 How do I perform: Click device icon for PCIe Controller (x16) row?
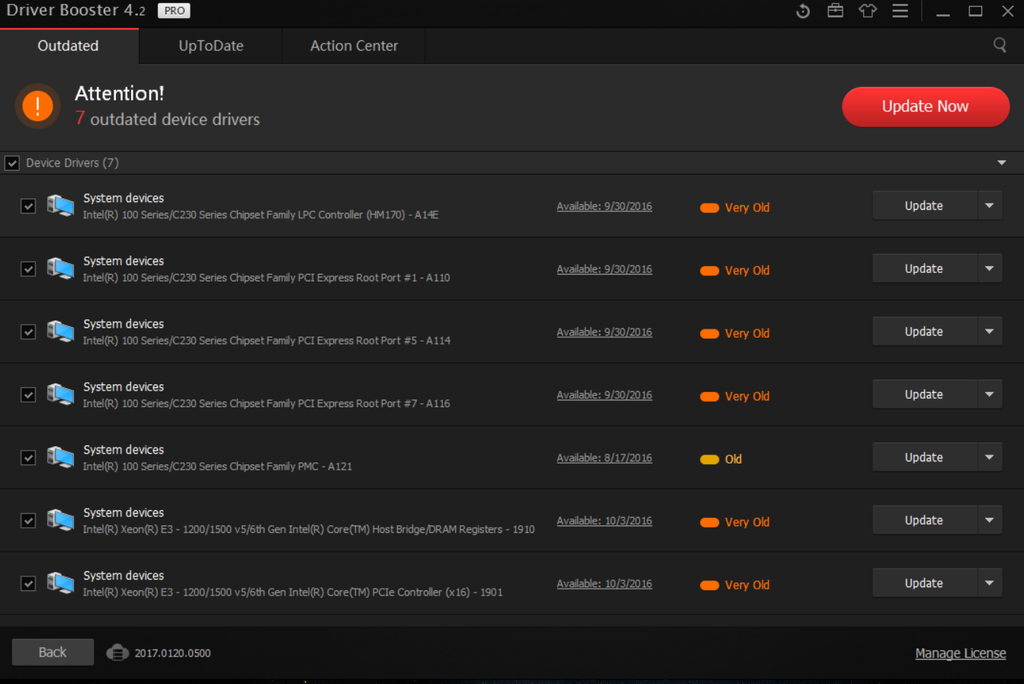(x=60, y=583)
